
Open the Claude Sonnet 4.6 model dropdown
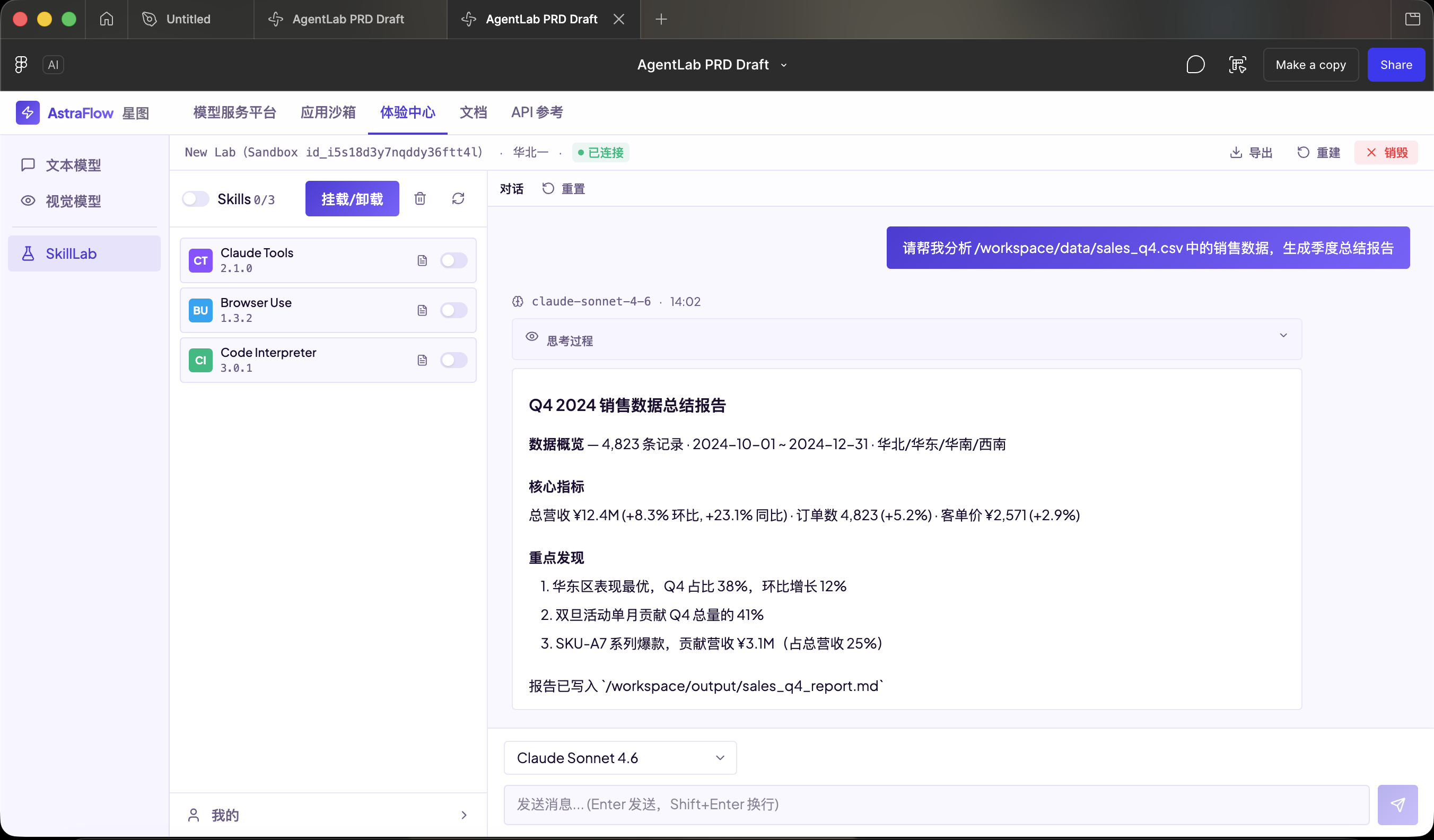pyautogui.click(x=620, y=758)
